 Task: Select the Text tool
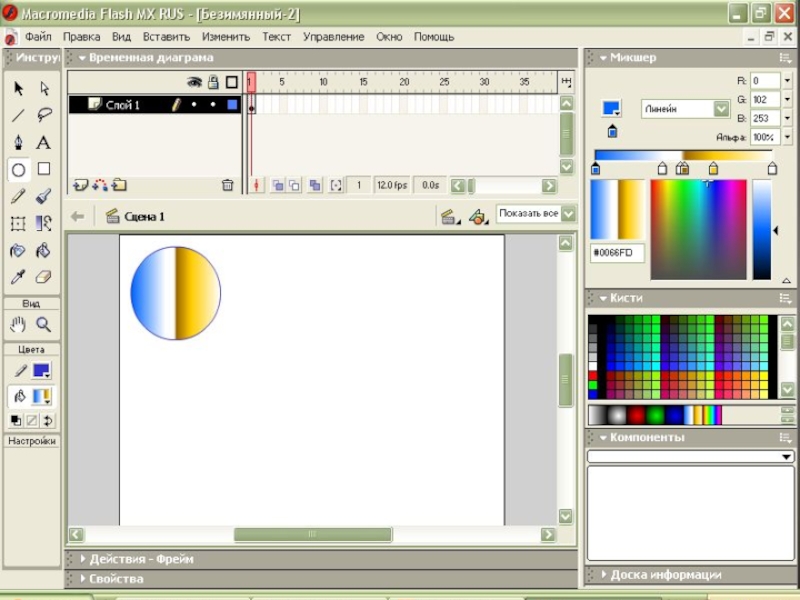pyautogui.click(x=44, y=142)
